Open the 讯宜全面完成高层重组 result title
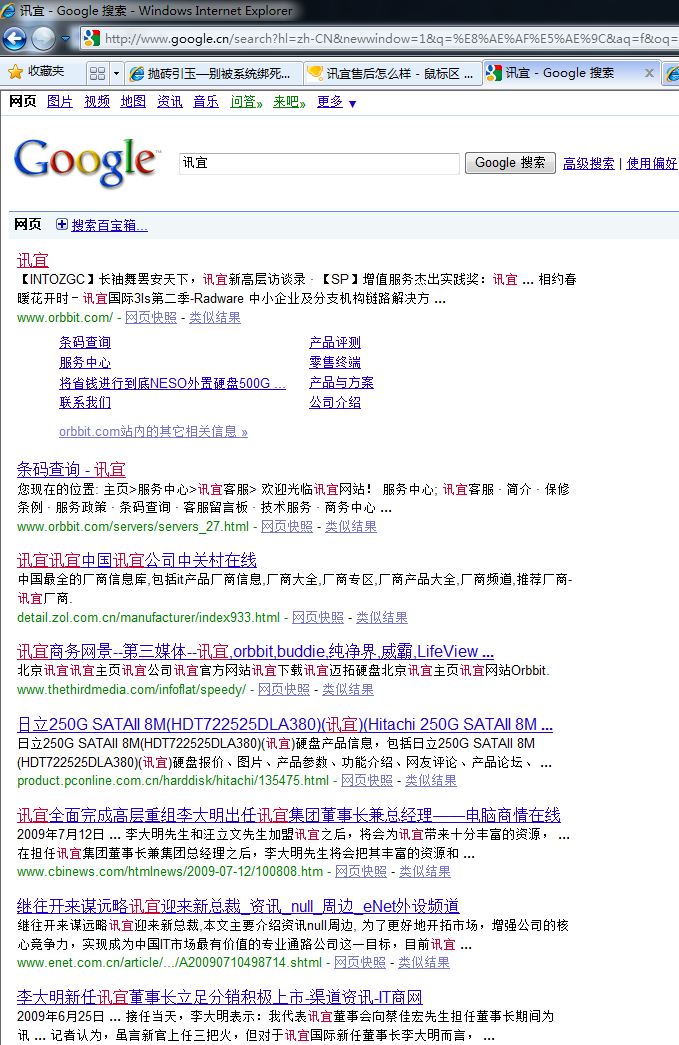The width and height of the screenshot is (679, 1045). click(x=289, y=814)
